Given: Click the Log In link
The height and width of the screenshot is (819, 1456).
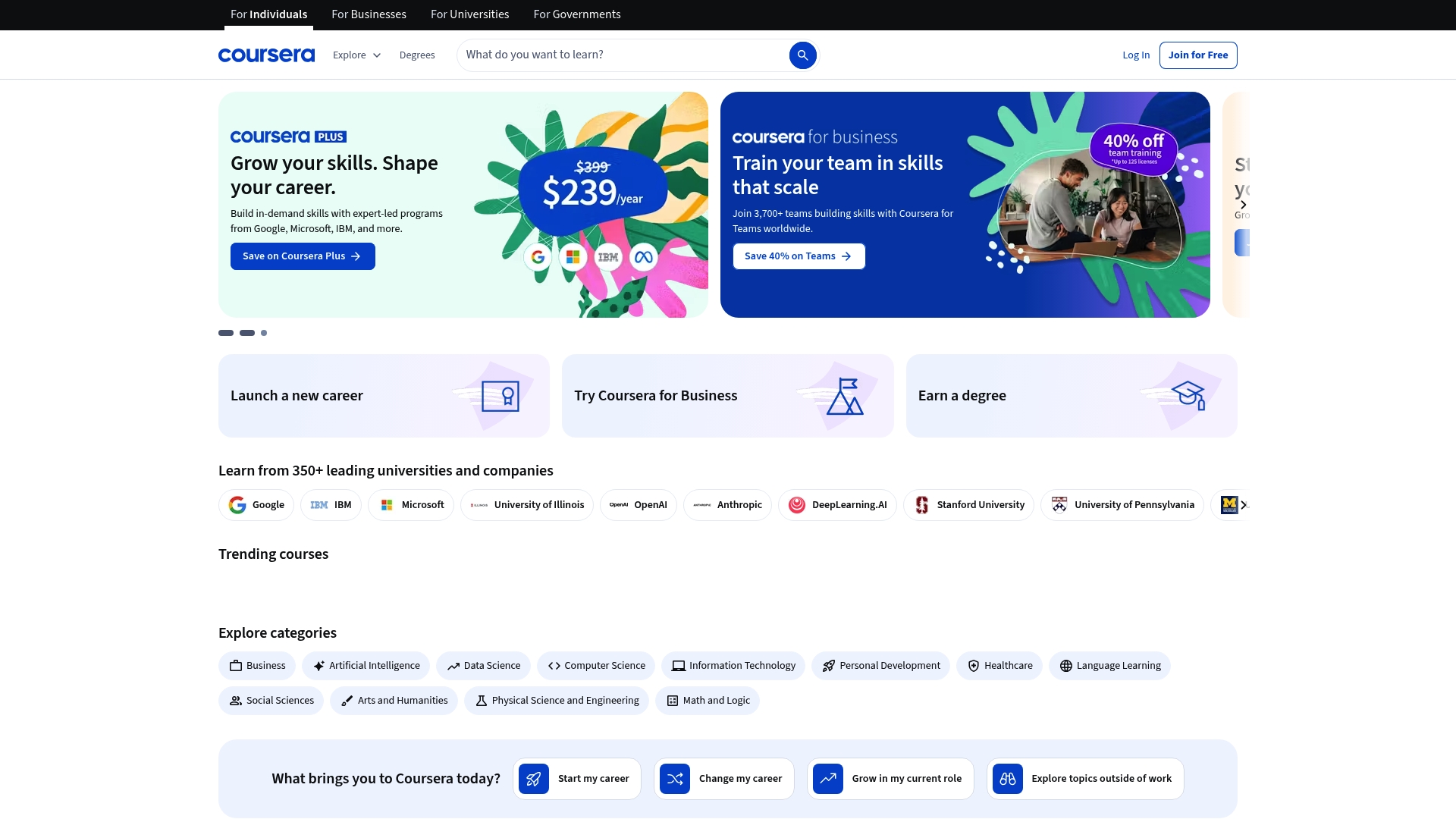Looking at the screenshot, I should [x=1136, y=55].
